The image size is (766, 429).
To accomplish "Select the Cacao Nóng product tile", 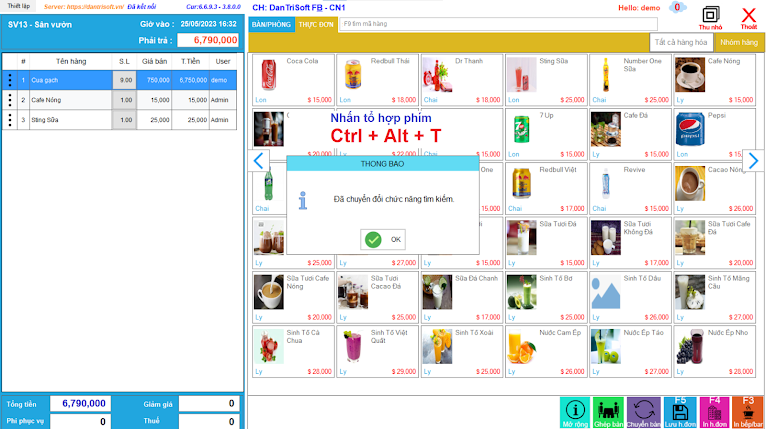I will pos(714,189).
